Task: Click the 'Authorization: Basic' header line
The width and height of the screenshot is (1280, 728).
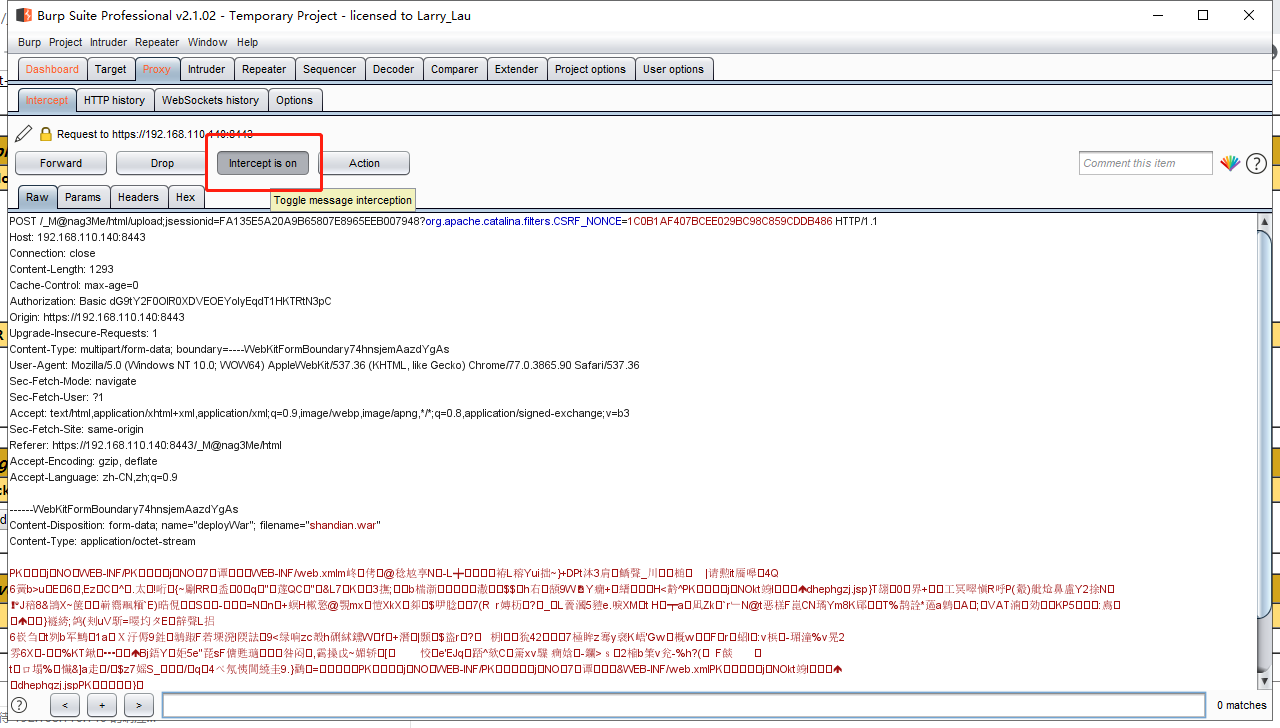Action: [170, 301]
